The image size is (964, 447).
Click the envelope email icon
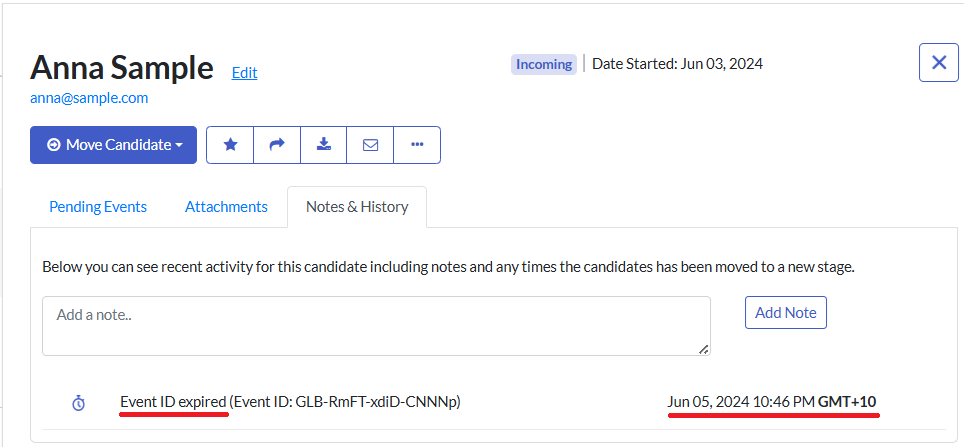click(370, 145)
